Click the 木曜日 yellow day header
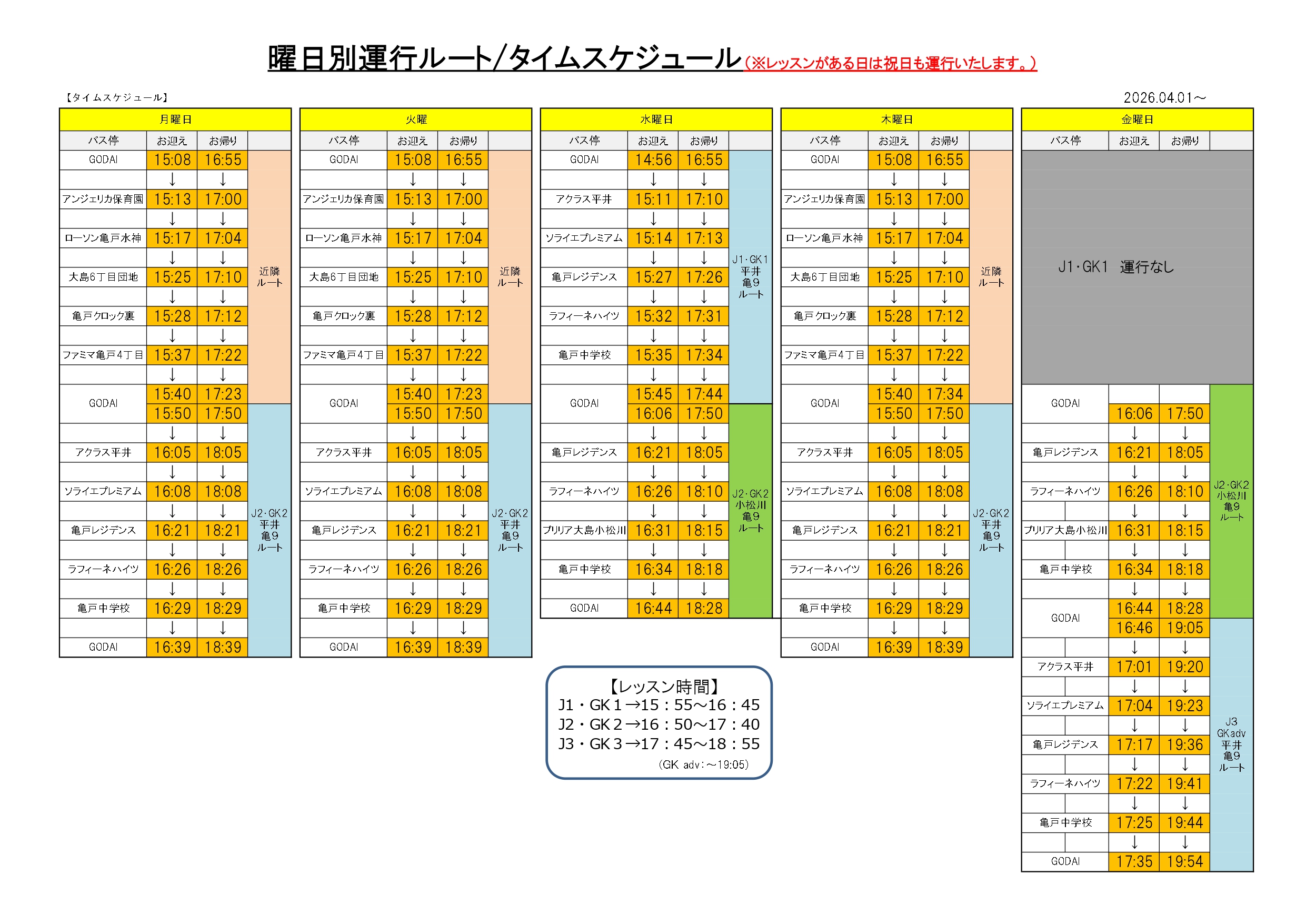Screen dimensions: 1306x924 click(x=896, y=120)
